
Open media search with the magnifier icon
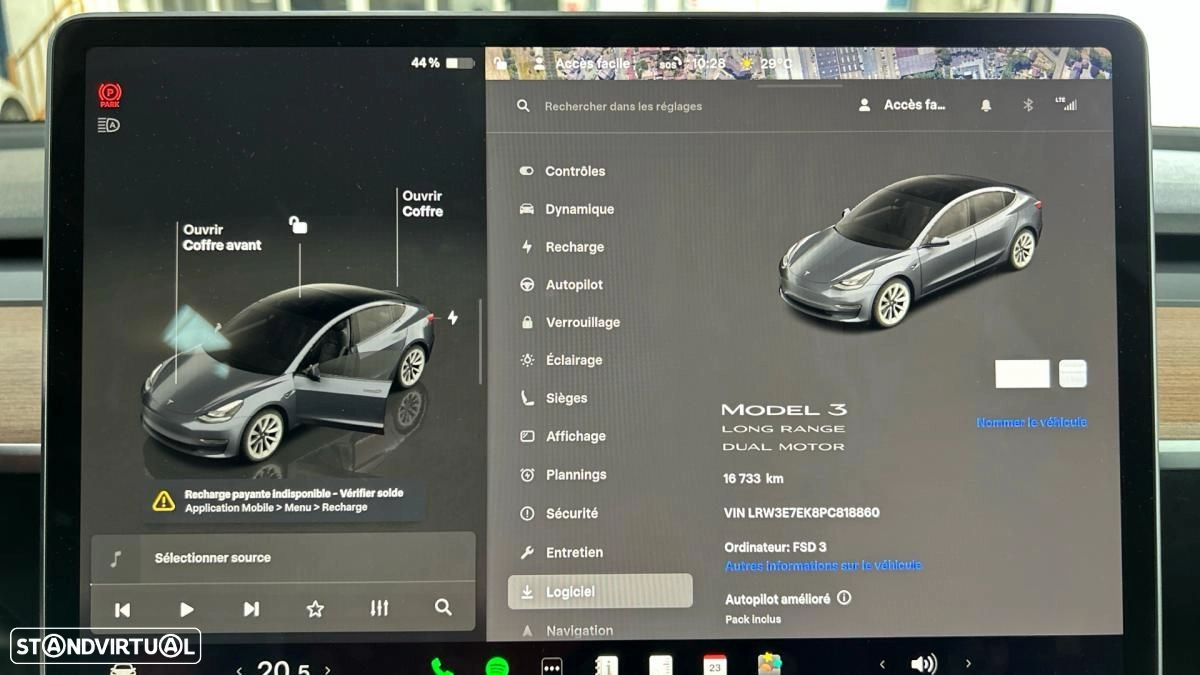click(x=443, y=608)
